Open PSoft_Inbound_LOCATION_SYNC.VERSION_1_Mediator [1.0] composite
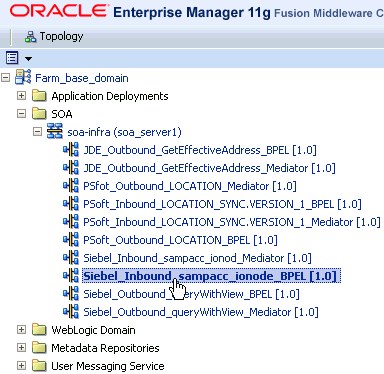Viewport: 384px width, 374px height. [232, 222]
